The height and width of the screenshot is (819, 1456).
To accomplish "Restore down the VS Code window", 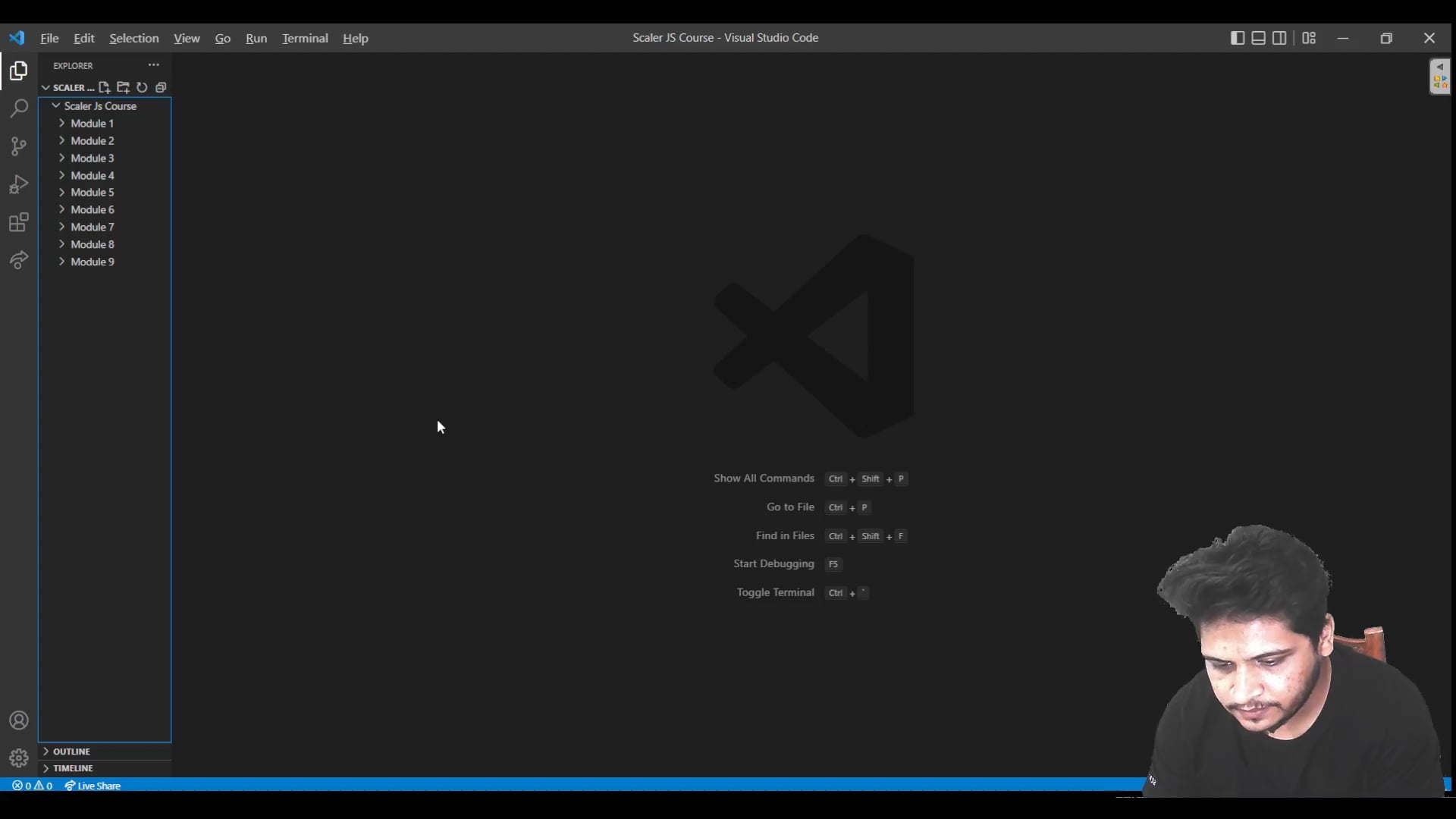I will [x=1386, y=38].
